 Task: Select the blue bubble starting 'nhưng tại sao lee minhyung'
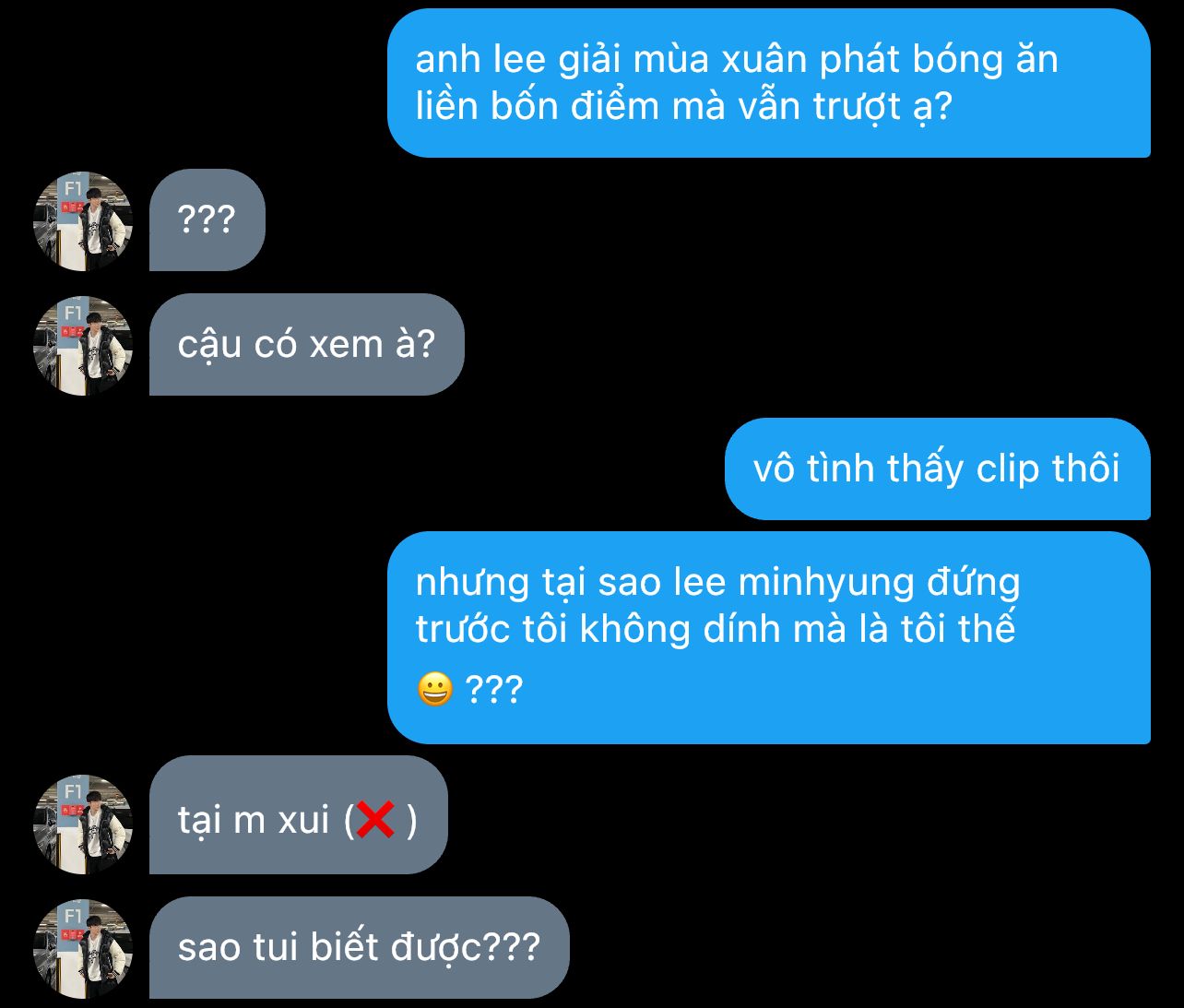(769, 637)
